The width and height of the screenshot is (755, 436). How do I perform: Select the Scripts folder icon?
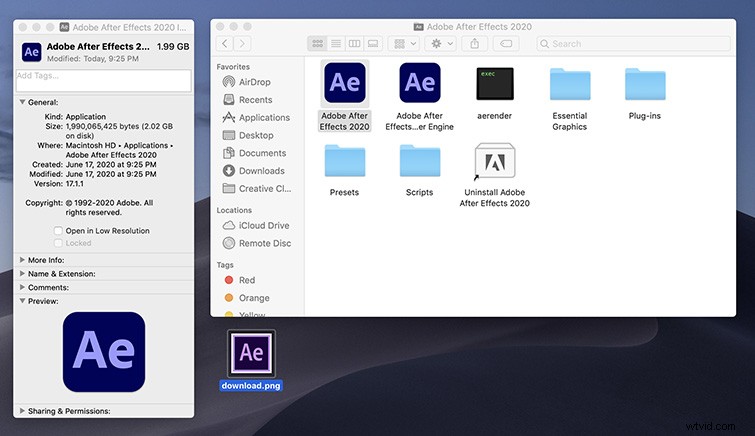419,160
